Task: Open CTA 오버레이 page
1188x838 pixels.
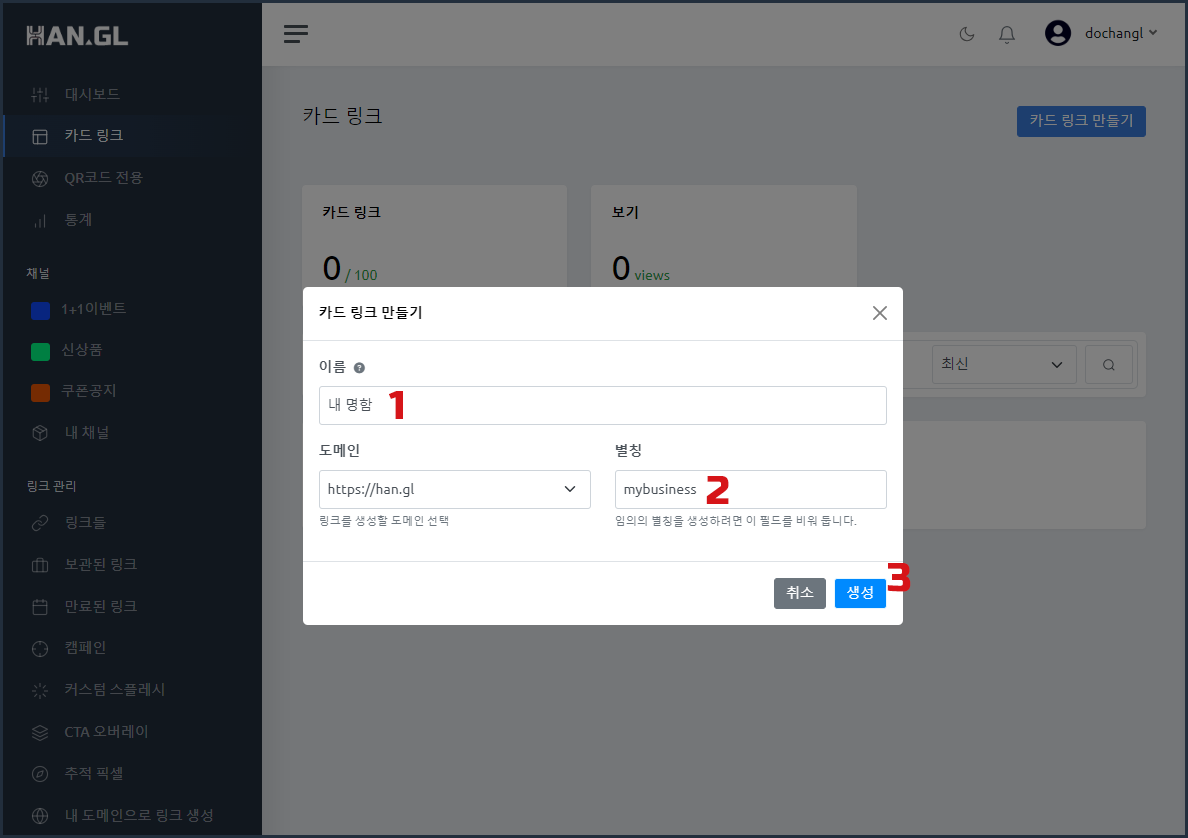Action: pos(106,731)
